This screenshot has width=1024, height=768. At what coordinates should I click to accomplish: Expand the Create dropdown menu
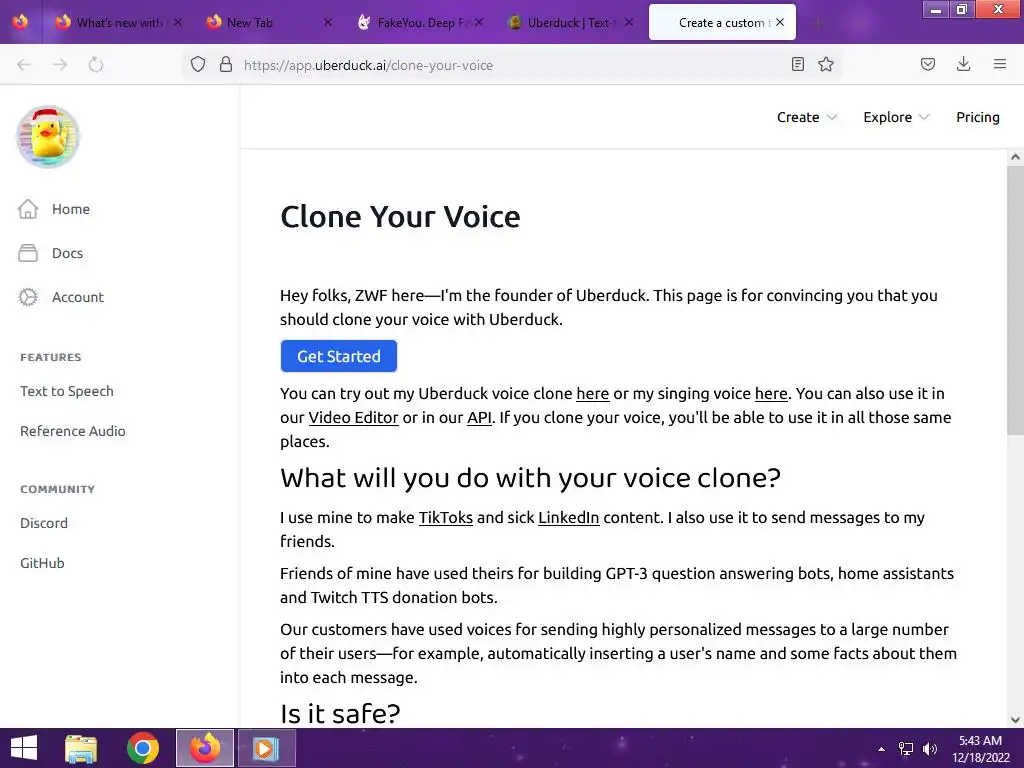807,117
